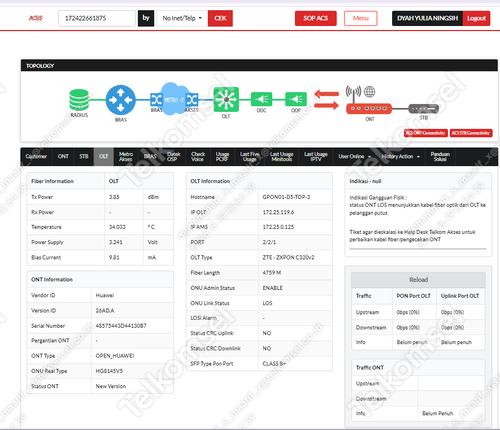The image size is (500, 430).
Task: Select the red ONT modem icon
Action: [369, 109]
